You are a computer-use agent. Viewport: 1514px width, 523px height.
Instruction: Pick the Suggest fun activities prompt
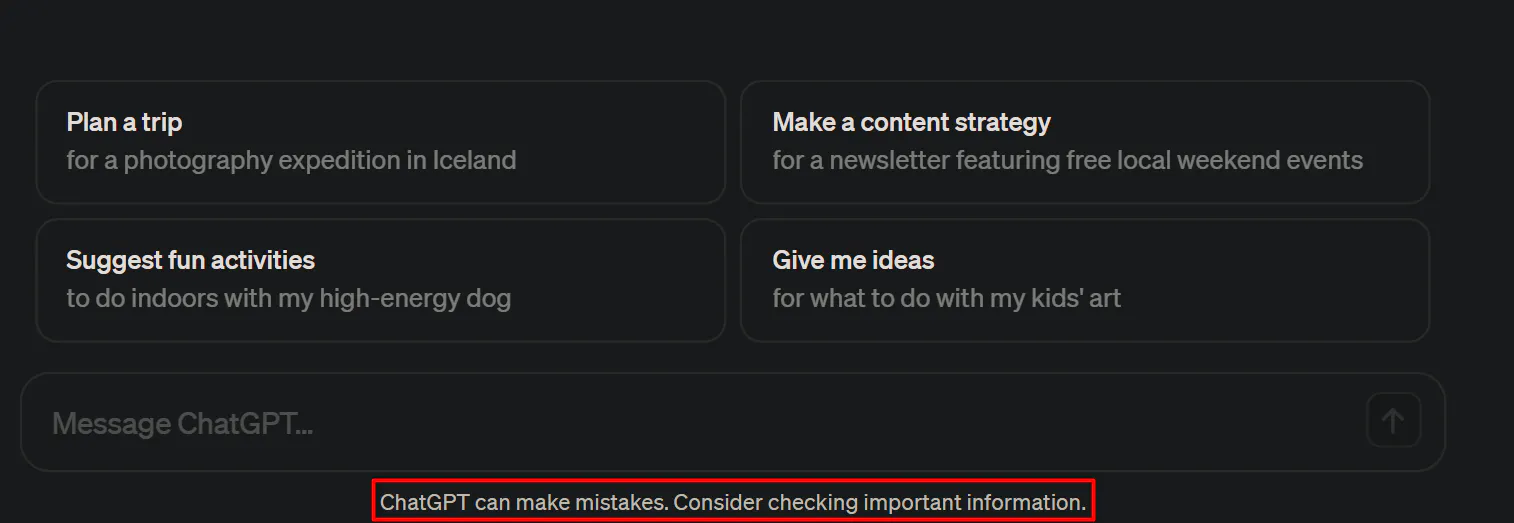[380, 280]
